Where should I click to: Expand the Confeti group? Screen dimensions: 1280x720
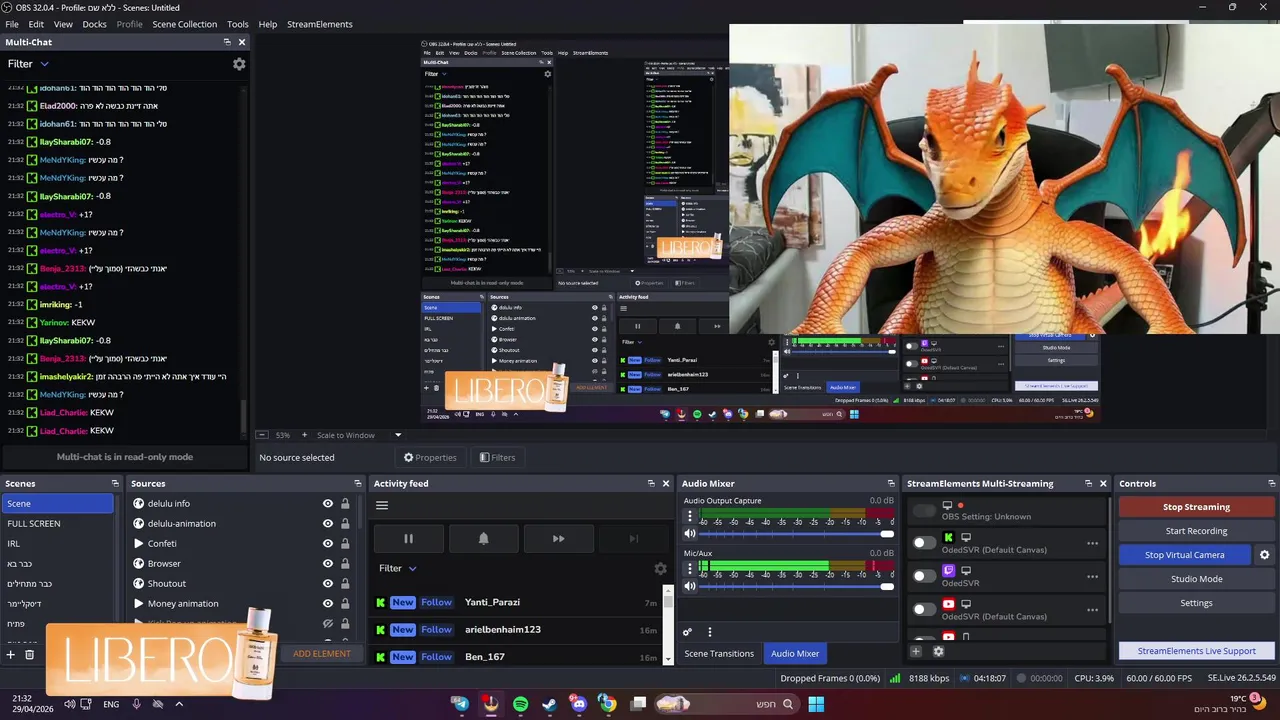[138, 544]
